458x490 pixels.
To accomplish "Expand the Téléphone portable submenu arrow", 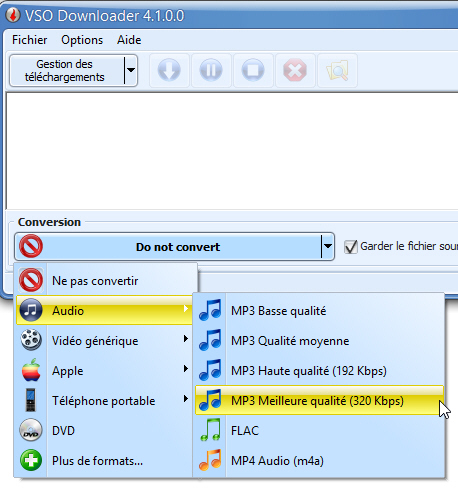I will (x=186, y=399).
